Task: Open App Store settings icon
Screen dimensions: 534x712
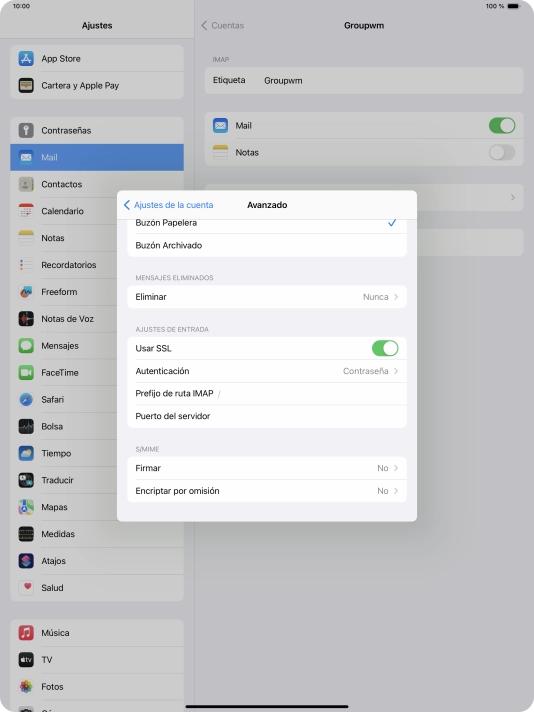Action: pyautogui.click(x=26, y=59)
